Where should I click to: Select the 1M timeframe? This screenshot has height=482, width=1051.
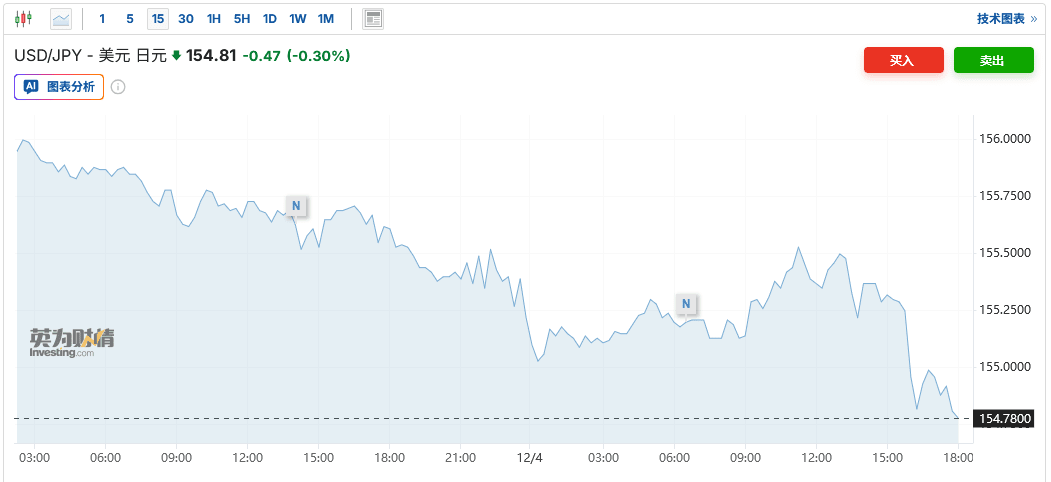tap(326, 18)
